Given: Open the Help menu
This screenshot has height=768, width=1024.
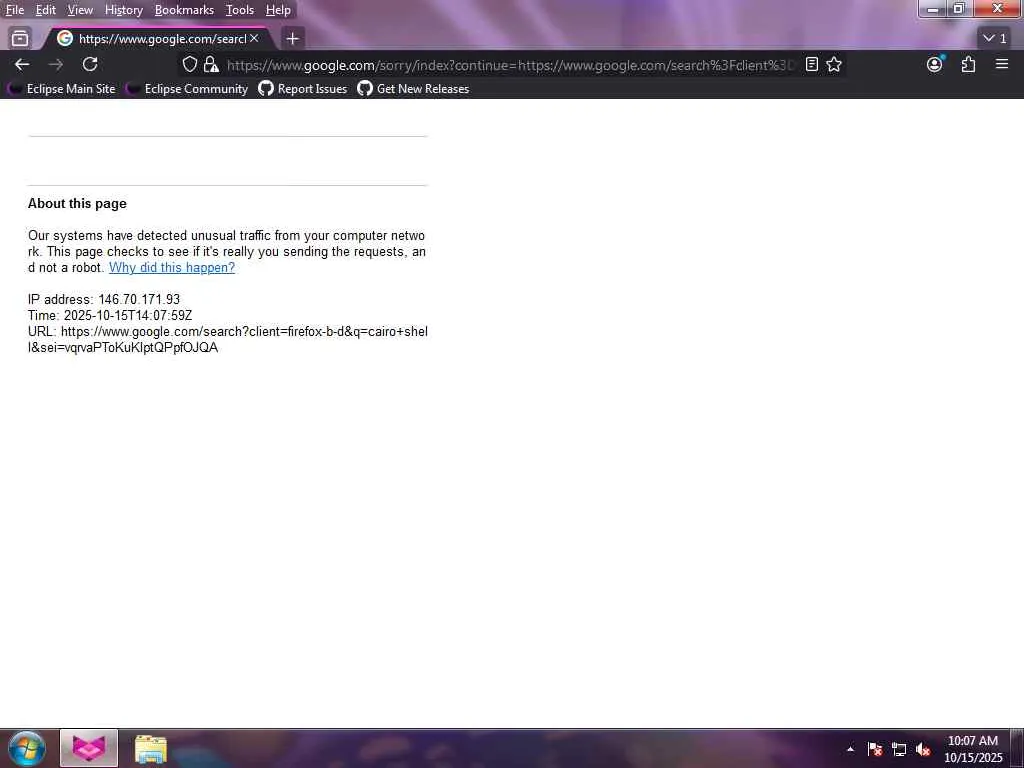Looking at the screenshot, I should click(x=278, y=10).
